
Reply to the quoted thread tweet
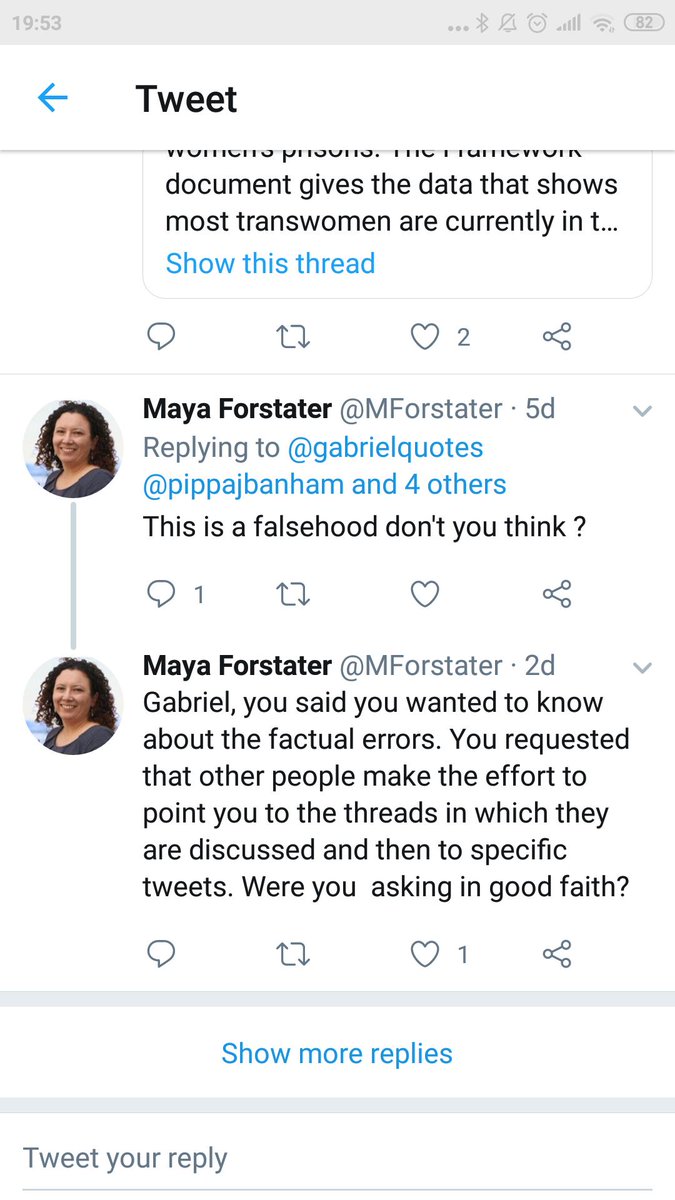tap(161, 337)
